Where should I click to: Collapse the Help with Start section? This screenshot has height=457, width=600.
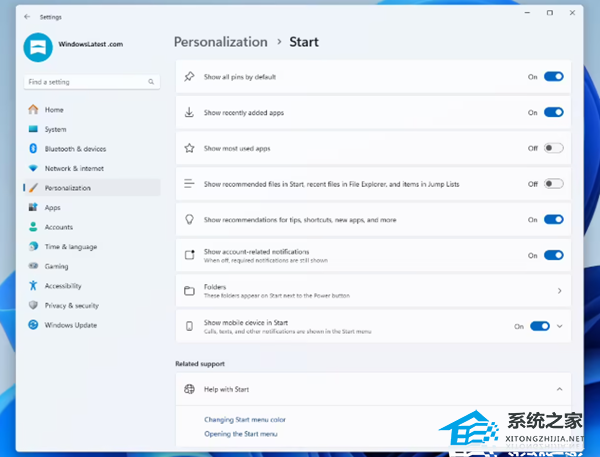559,389
